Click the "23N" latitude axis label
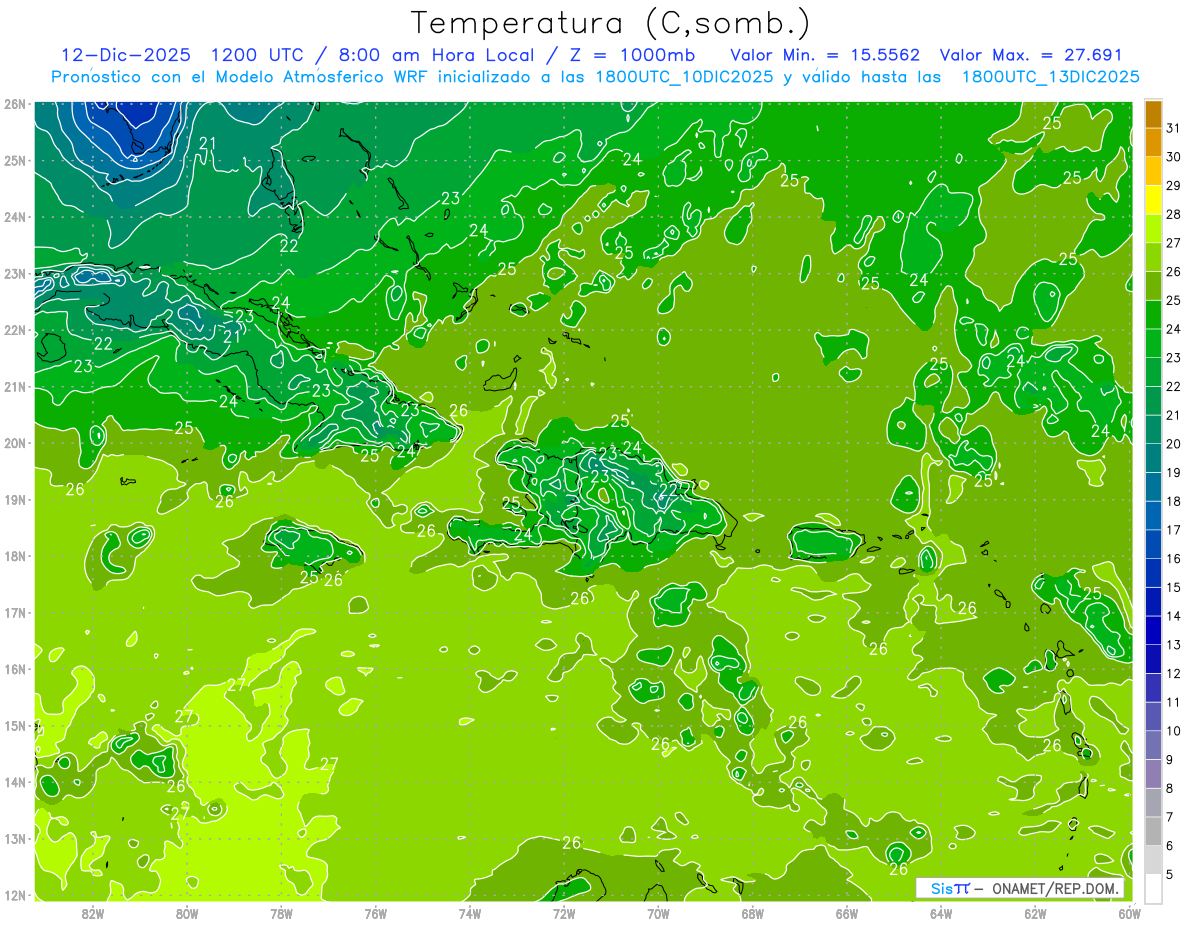This screenshot has height=927, width=1200. [x=15, y=274]
